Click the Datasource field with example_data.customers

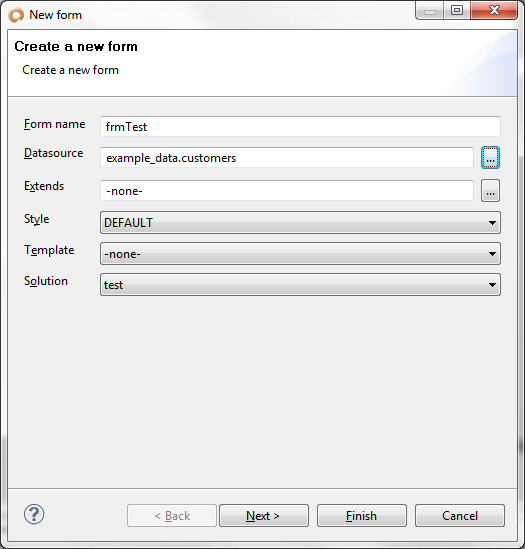pyautogui.click(x=287, y=158)
